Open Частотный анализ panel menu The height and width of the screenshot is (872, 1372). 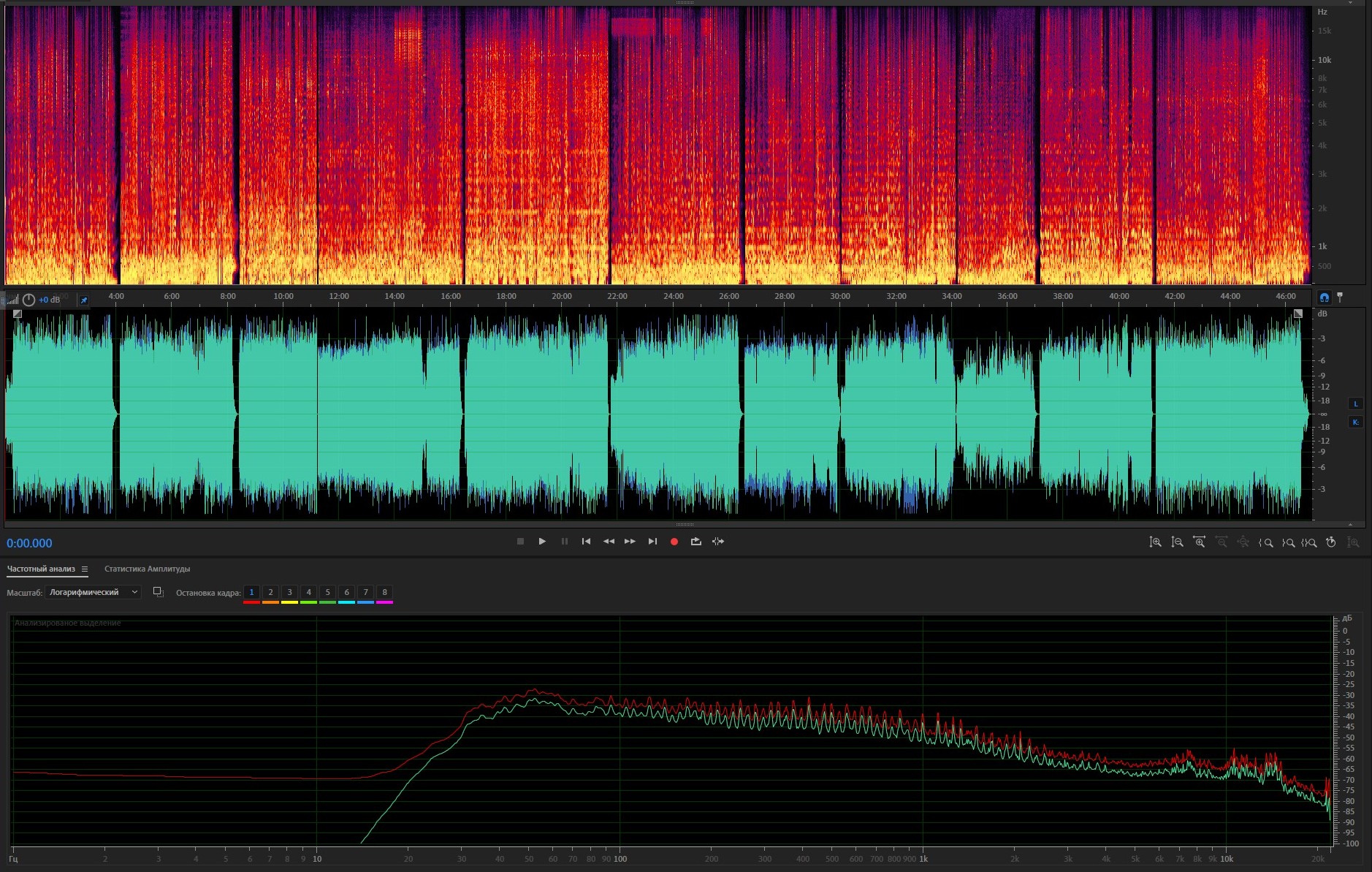tap(85, 569)
